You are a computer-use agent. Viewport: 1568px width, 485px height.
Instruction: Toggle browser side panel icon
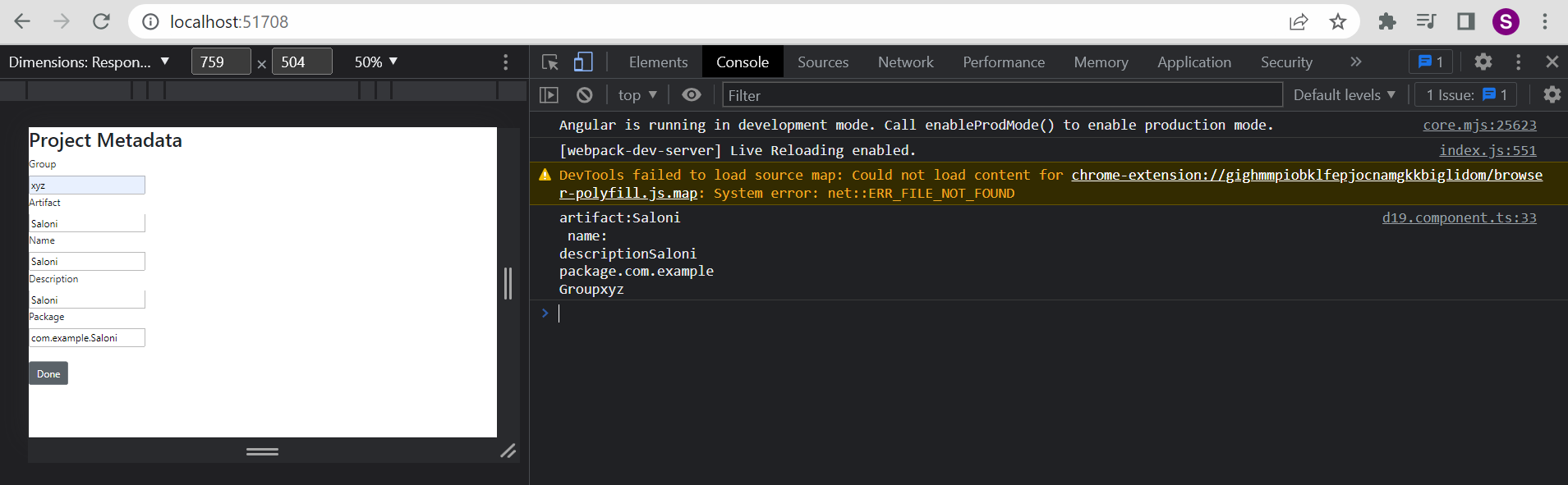(1466, 21)
